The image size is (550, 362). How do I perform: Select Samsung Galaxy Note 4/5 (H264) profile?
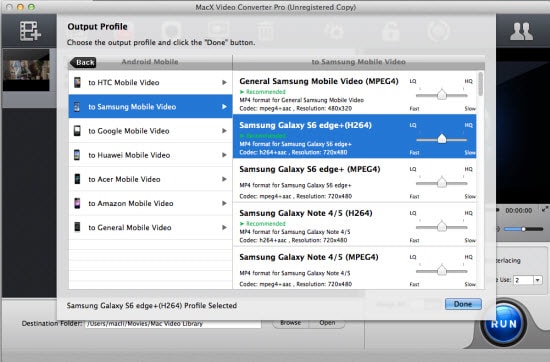(x=355, y=224)
